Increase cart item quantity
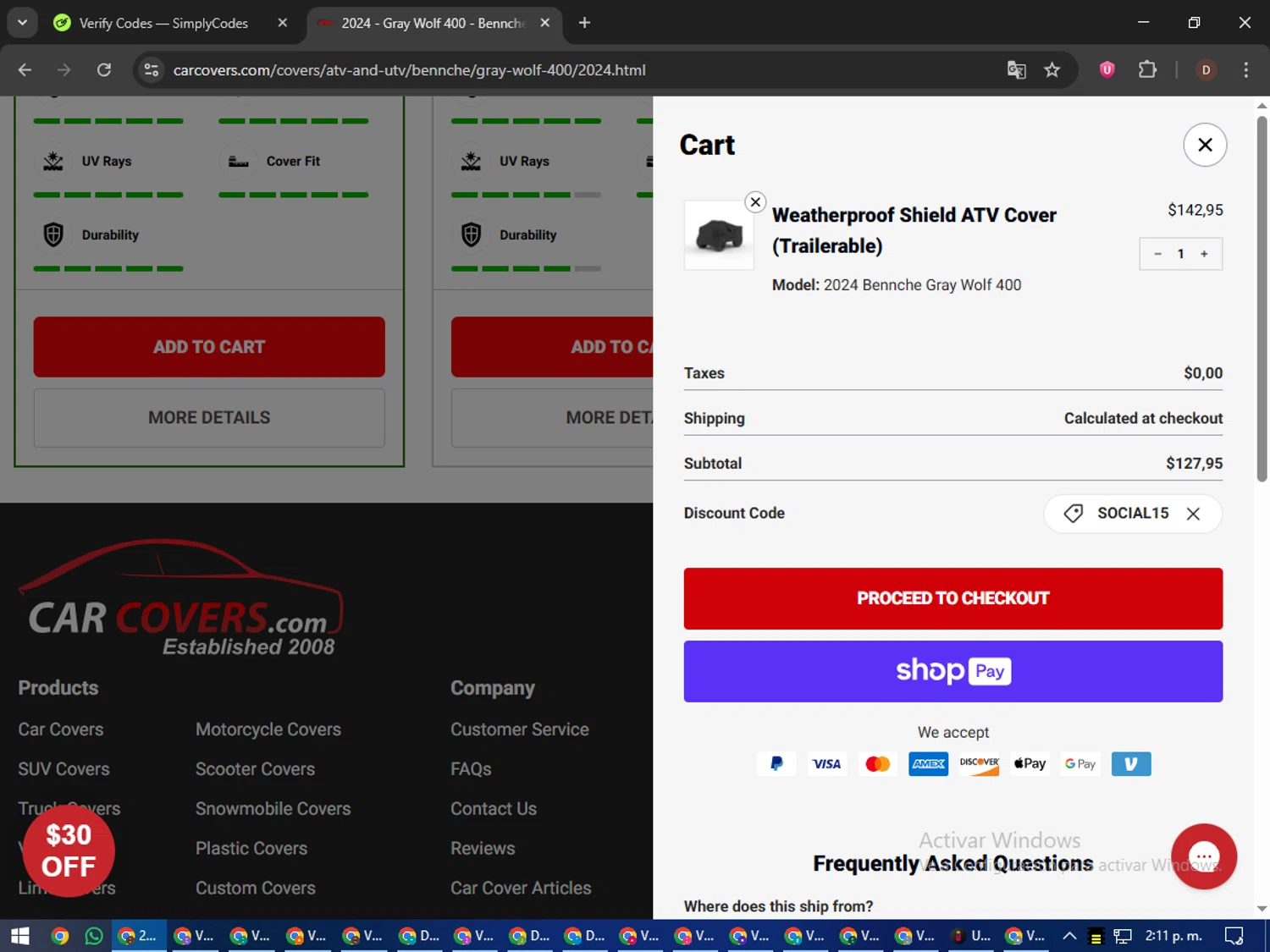 click(x=1204, y=254)
